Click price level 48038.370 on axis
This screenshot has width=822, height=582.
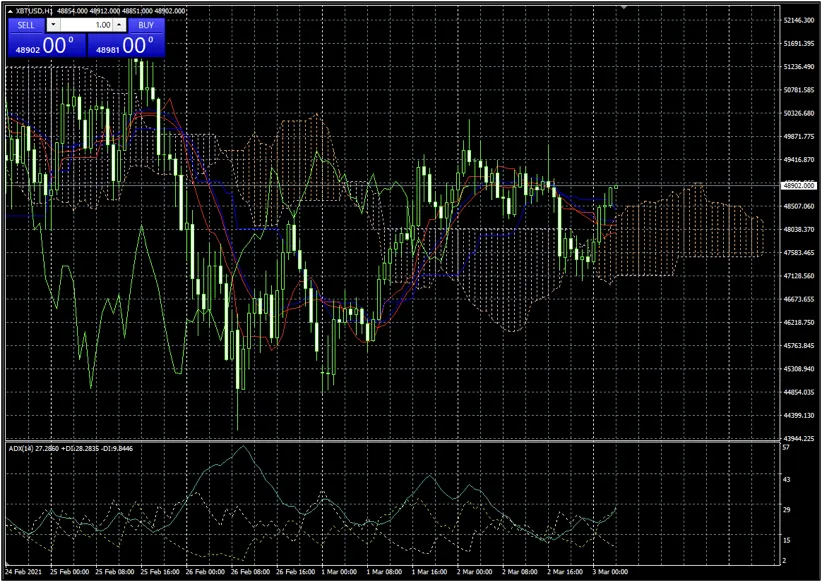(799, 230)
